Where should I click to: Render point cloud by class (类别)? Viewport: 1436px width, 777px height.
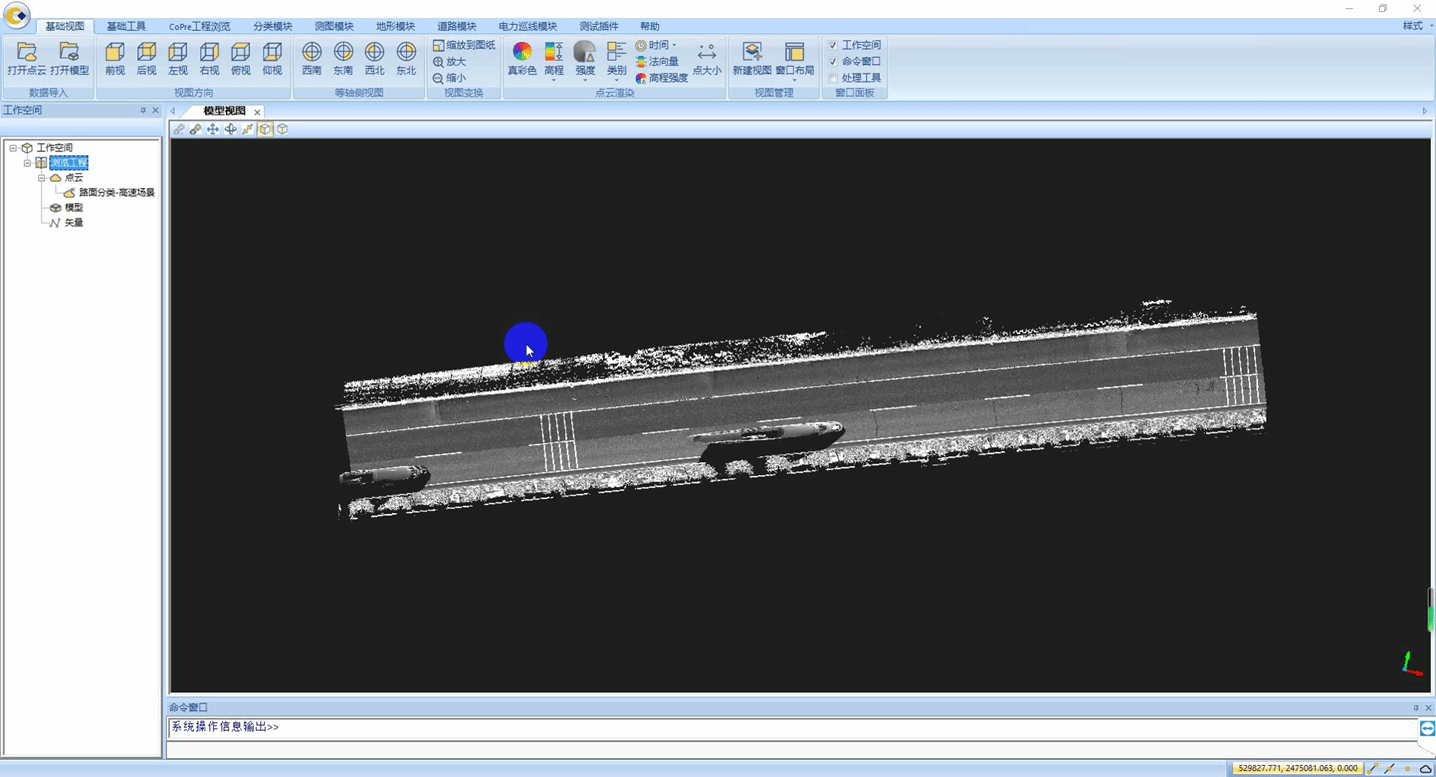[616, 59]
